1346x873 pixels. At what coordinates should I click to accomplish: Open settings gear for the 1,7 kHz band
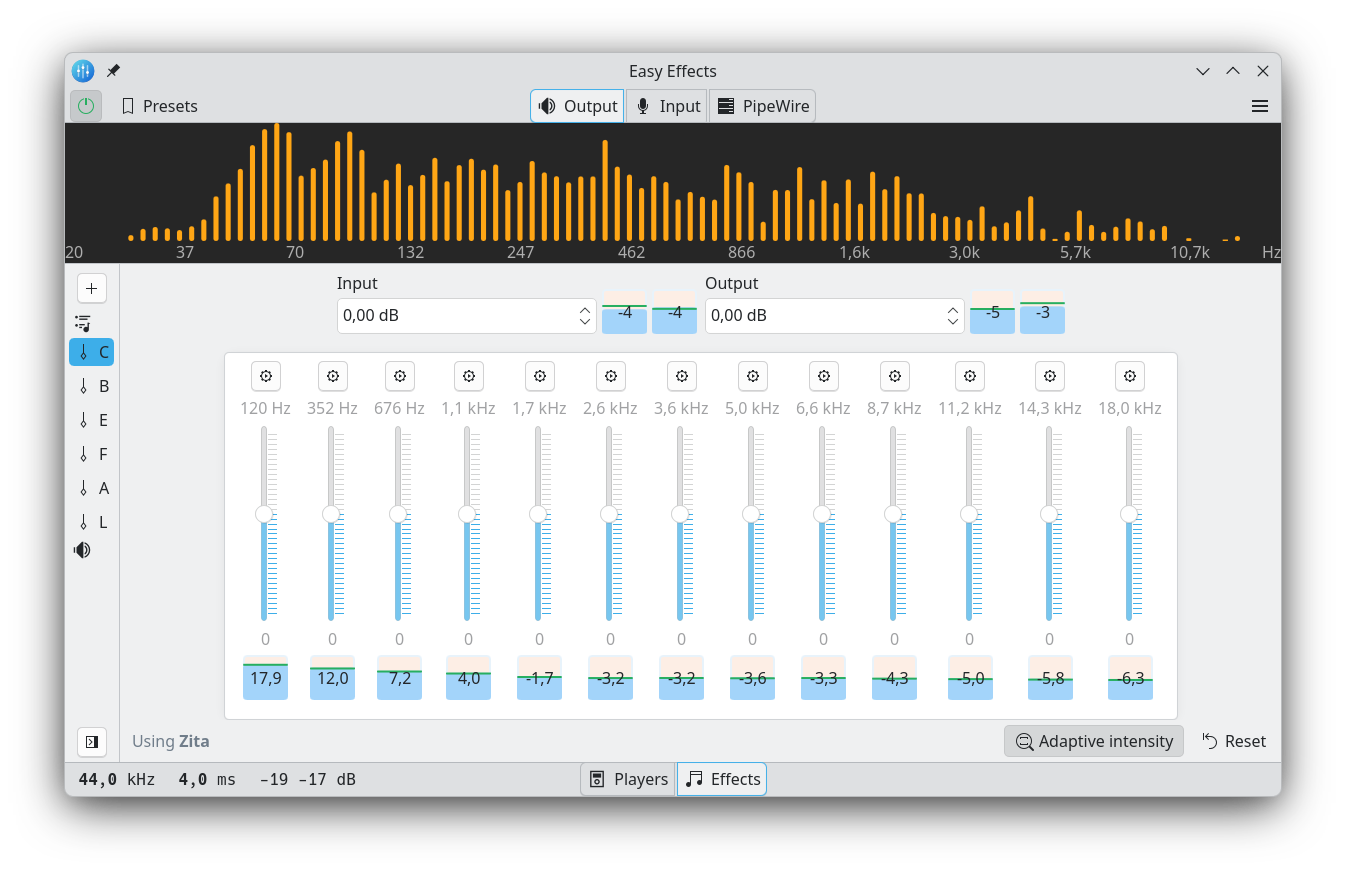pyautogui.click(x=539, y=376)
